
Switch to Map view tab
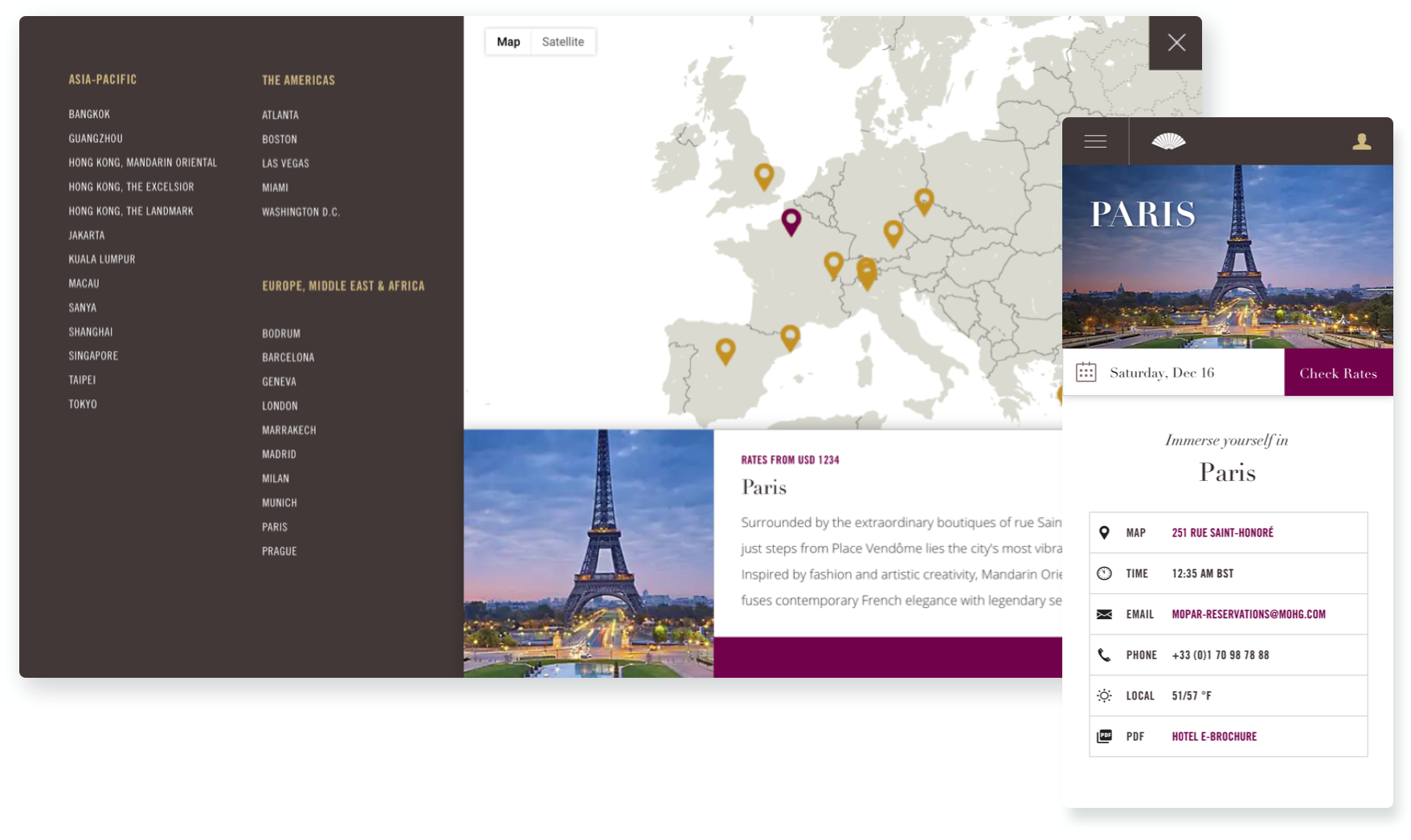tap(508, 42)
